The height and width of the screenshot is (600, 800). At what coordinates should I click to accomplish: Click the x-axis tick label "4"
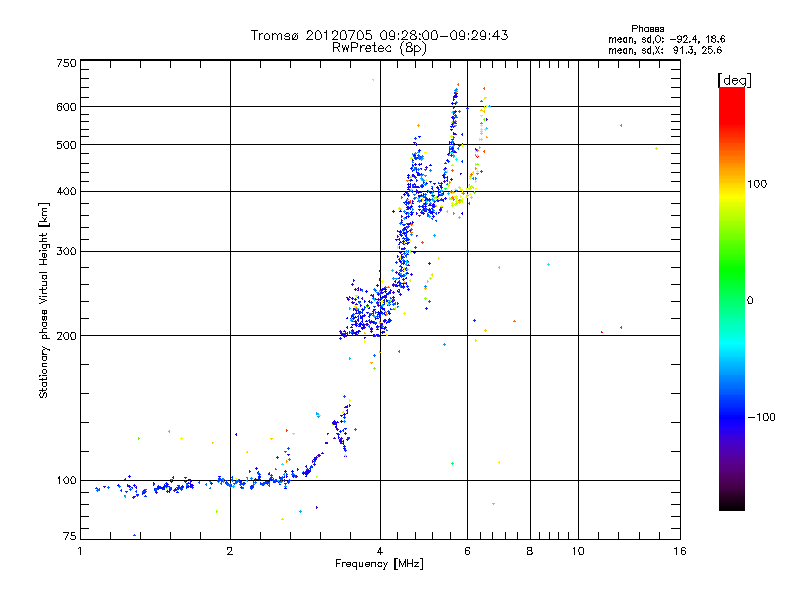click(380, 551)
